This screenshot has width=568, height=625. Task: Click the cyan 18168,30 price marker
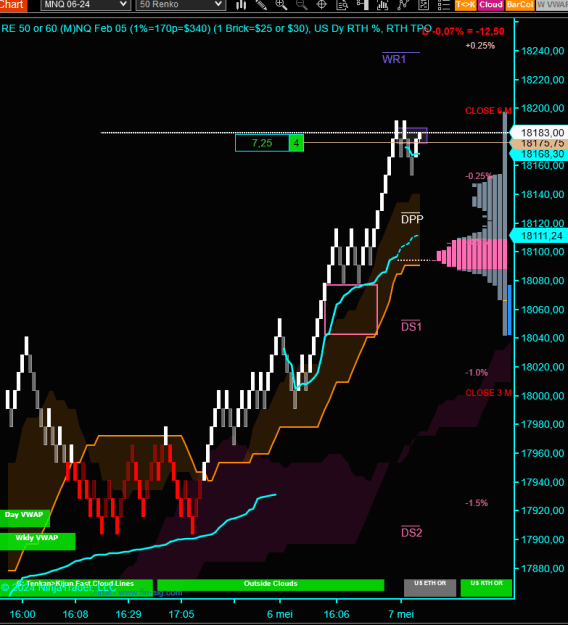coord(539,154)
